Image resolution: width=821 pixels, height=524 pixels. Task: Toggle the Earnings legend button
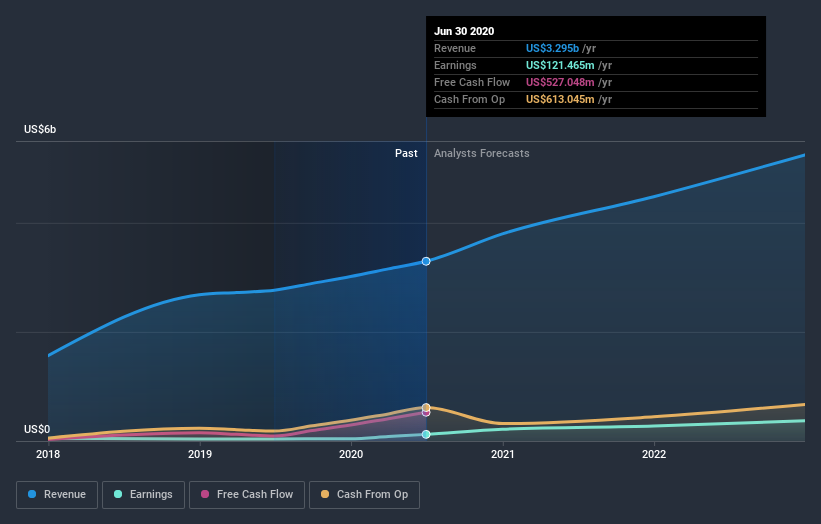(143, 495)
